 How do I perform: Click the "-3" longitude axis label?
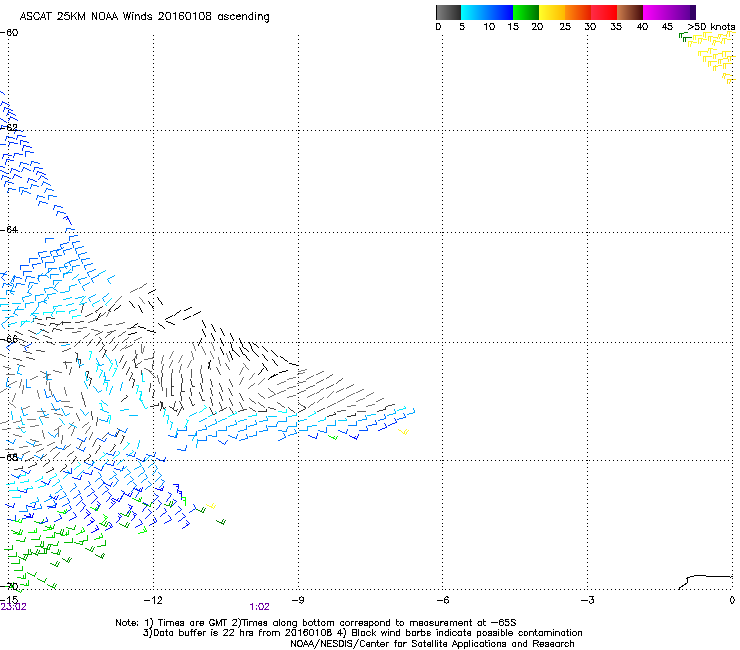tap(587, 600)
